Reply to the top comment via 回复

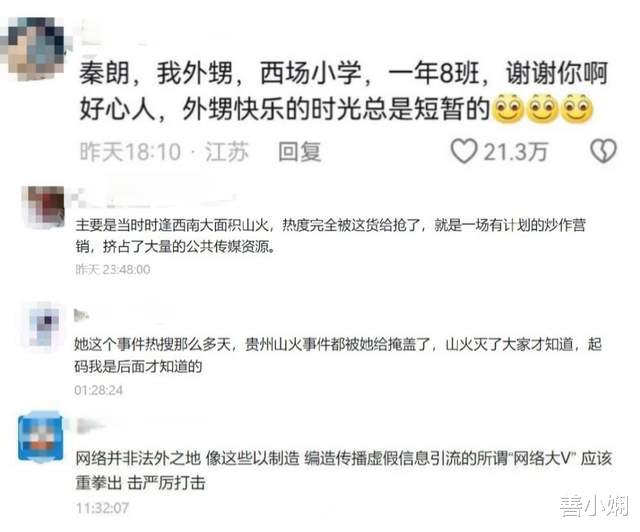tap(300, 152)
